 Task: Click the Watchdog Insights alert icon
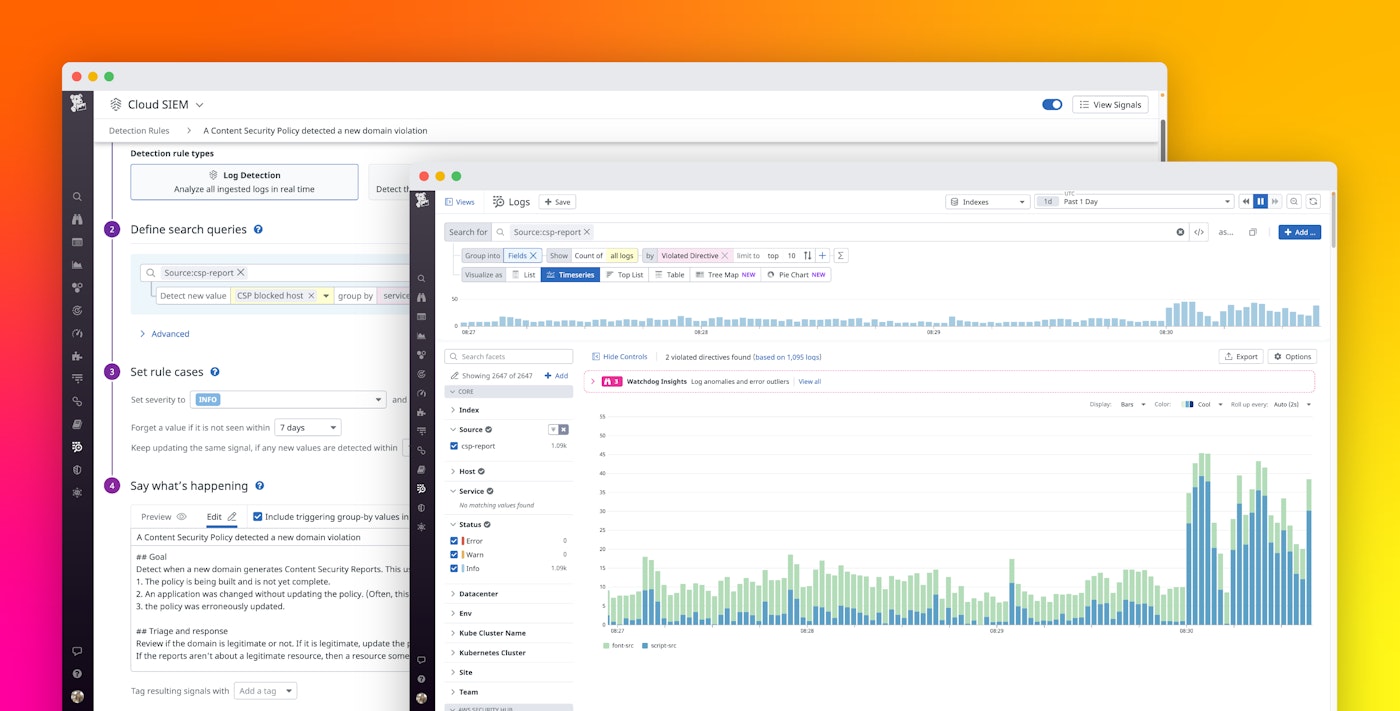pyautogui.click(x=610, y=380)
